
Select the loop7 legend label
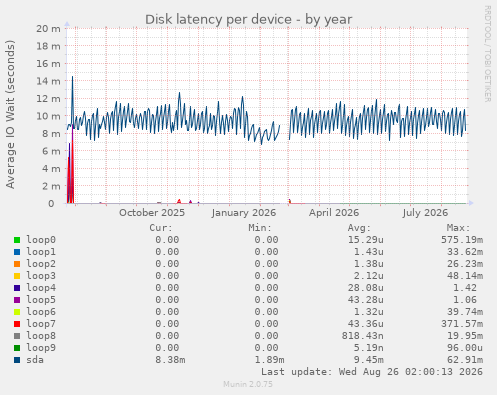pos(41,324)
